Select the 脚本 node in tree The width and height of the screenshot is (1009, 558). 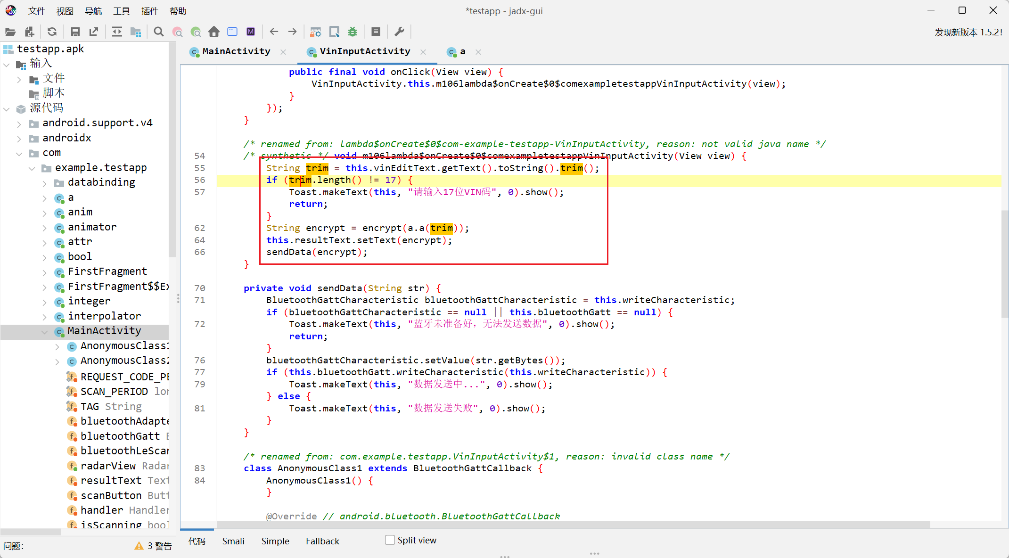(53, 93)
